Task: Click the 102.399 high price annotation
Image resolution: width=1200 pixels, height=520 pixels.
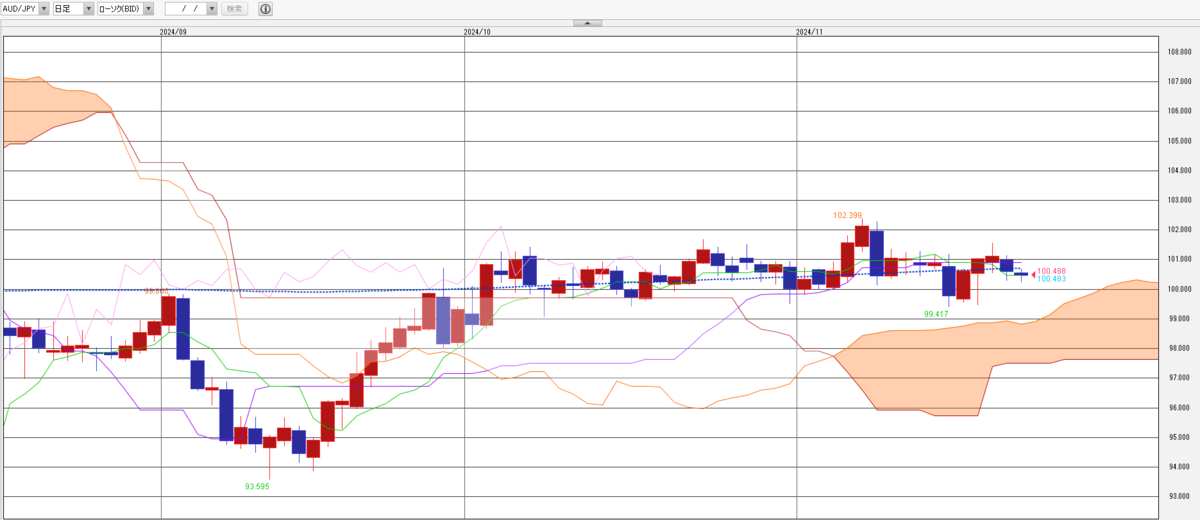Action: (x=847, y=215)
